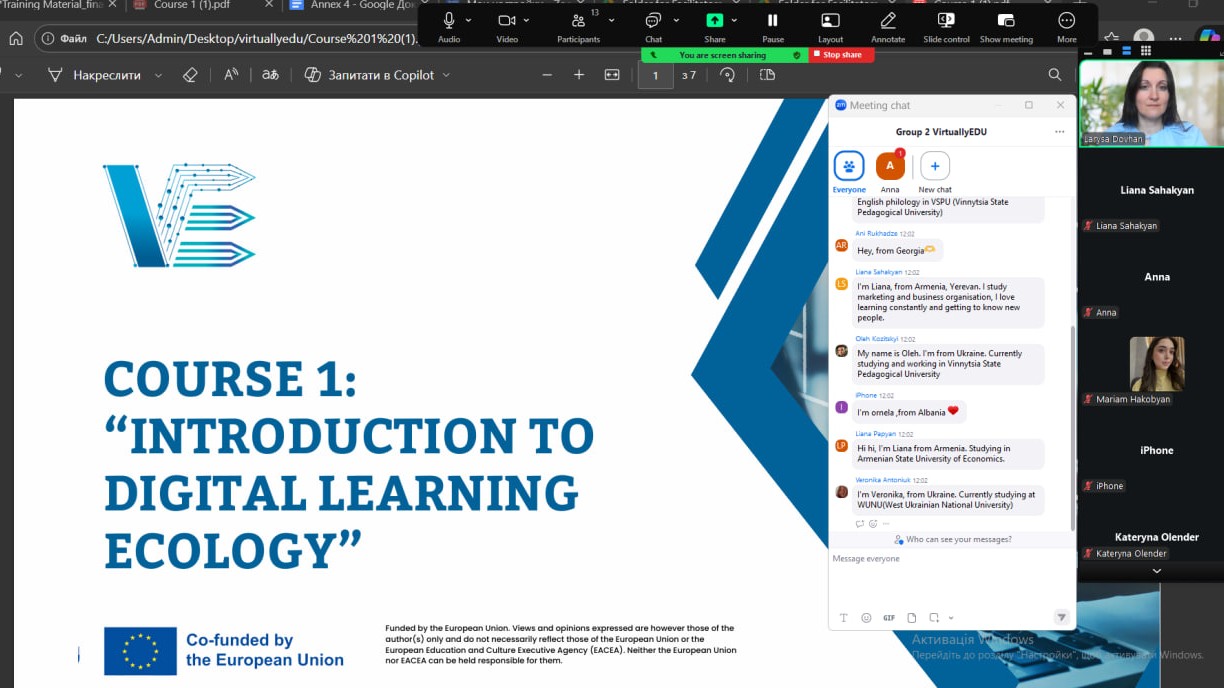This screenshot has height=688, width=1224.
Task: Open the More options in Zoom toolbar
Action: click(1066, 21)
